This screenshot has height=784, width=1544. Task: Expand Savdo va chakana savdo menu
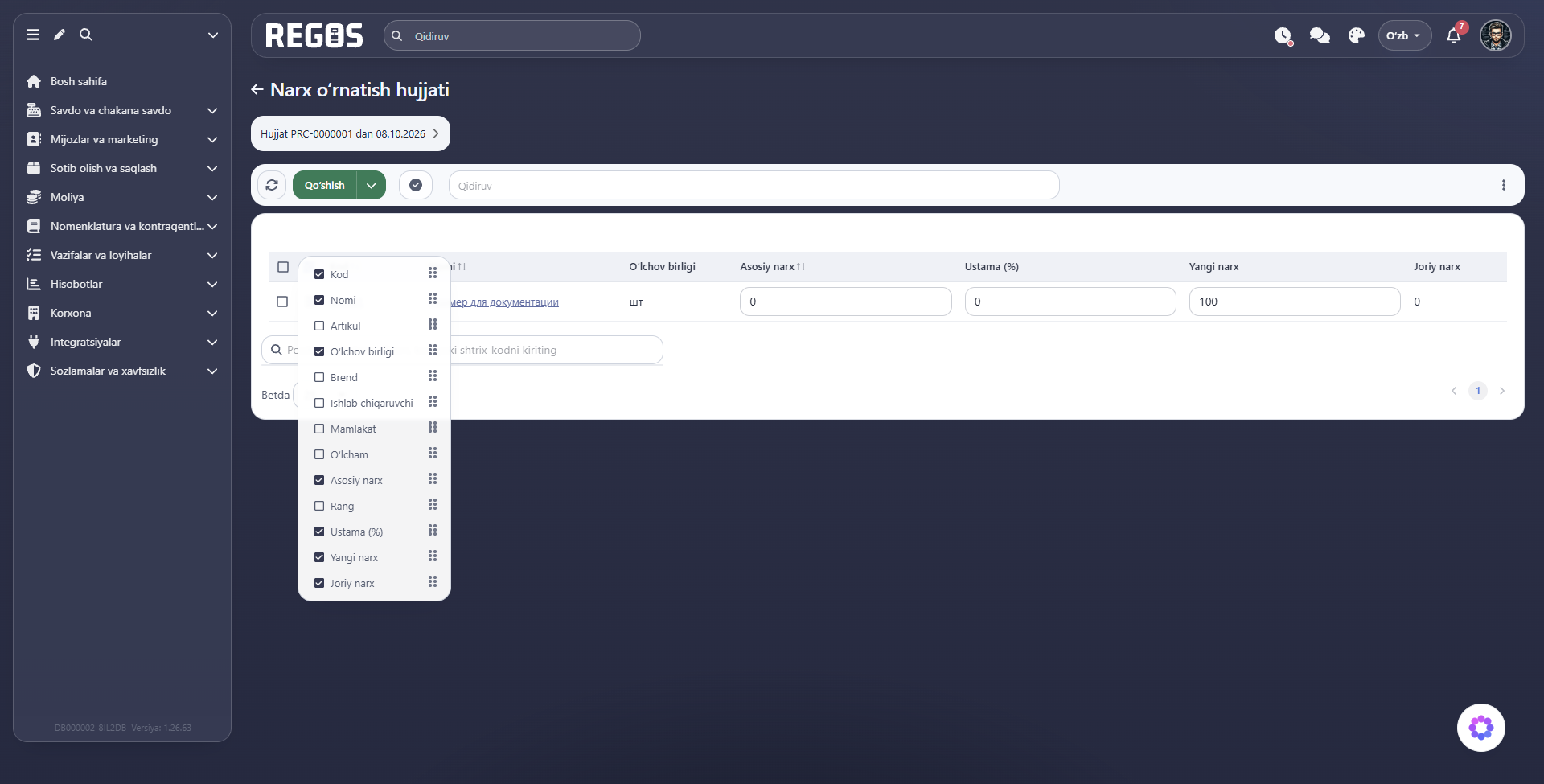coord(122,110)
